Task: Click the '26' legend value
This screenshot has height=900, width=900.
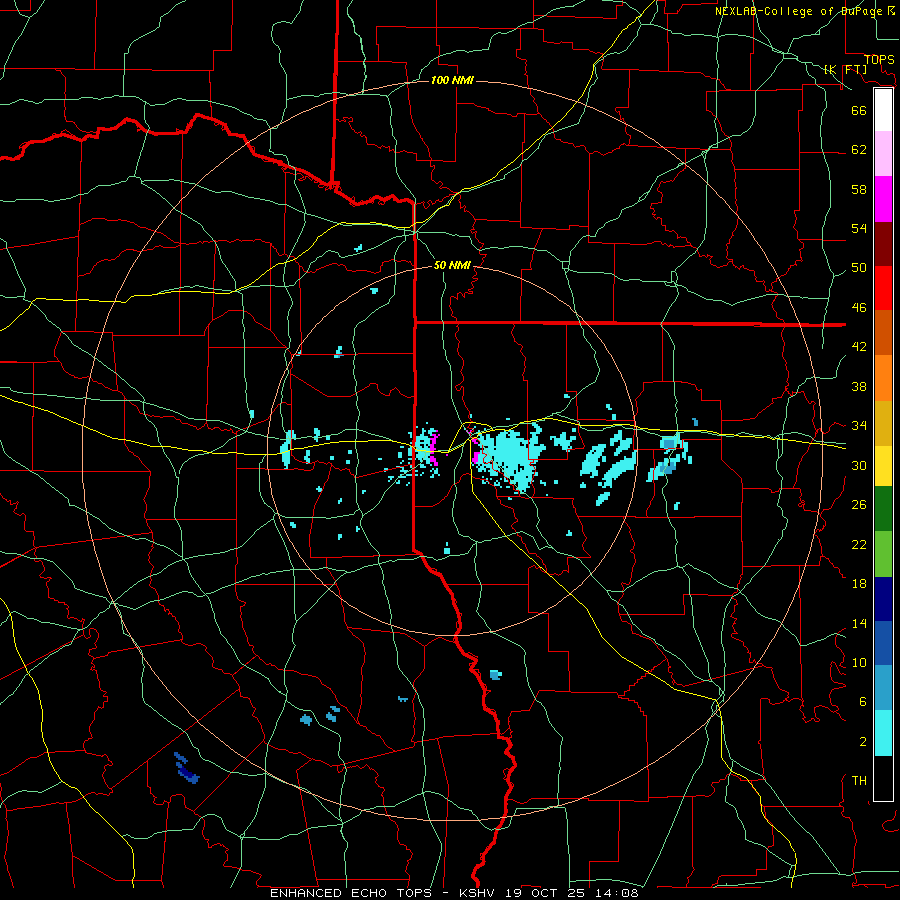Action: tap(859, 505)
